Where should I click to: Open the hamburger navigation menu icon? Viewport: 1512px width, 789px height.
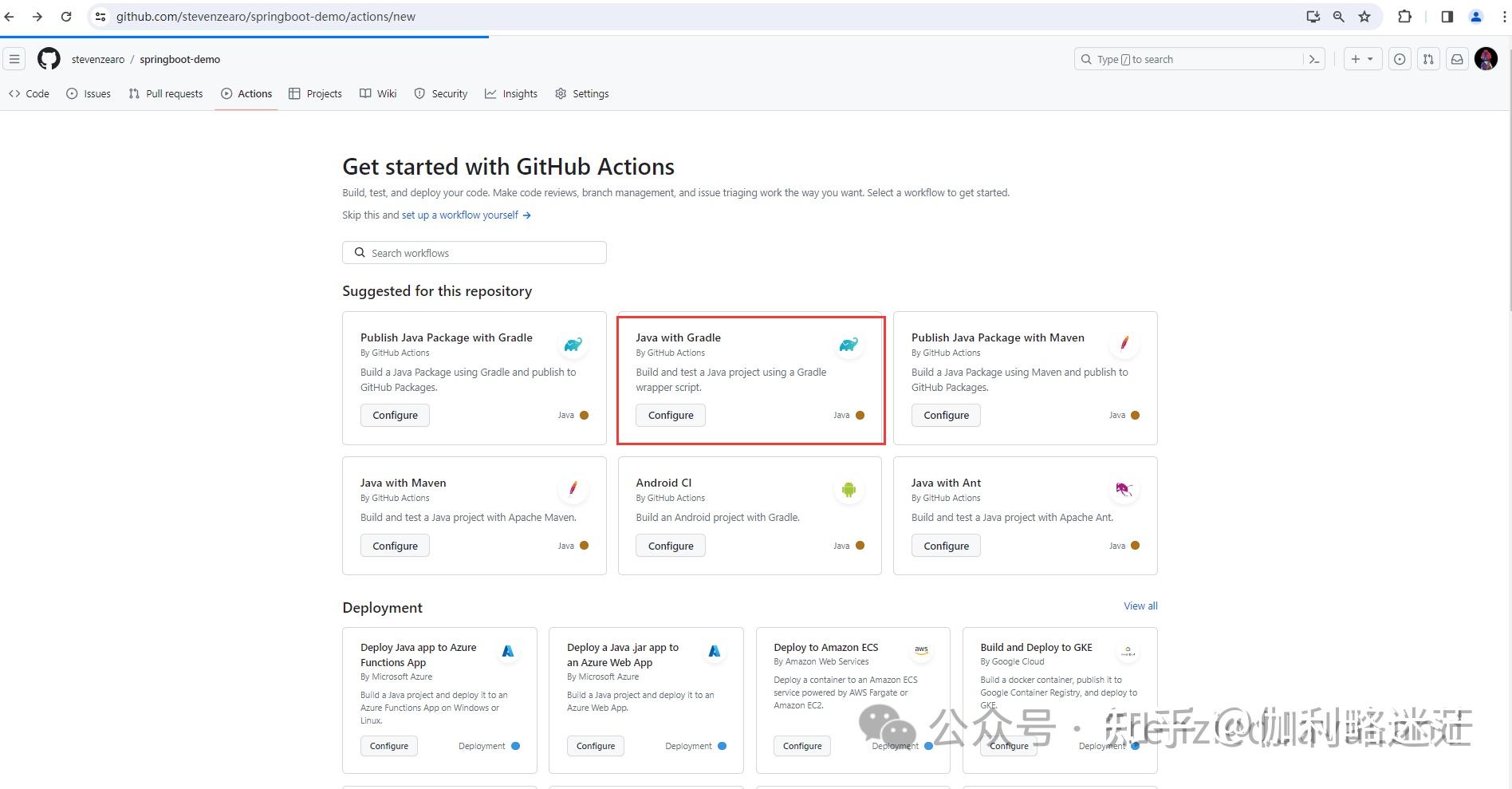[14, 58]
